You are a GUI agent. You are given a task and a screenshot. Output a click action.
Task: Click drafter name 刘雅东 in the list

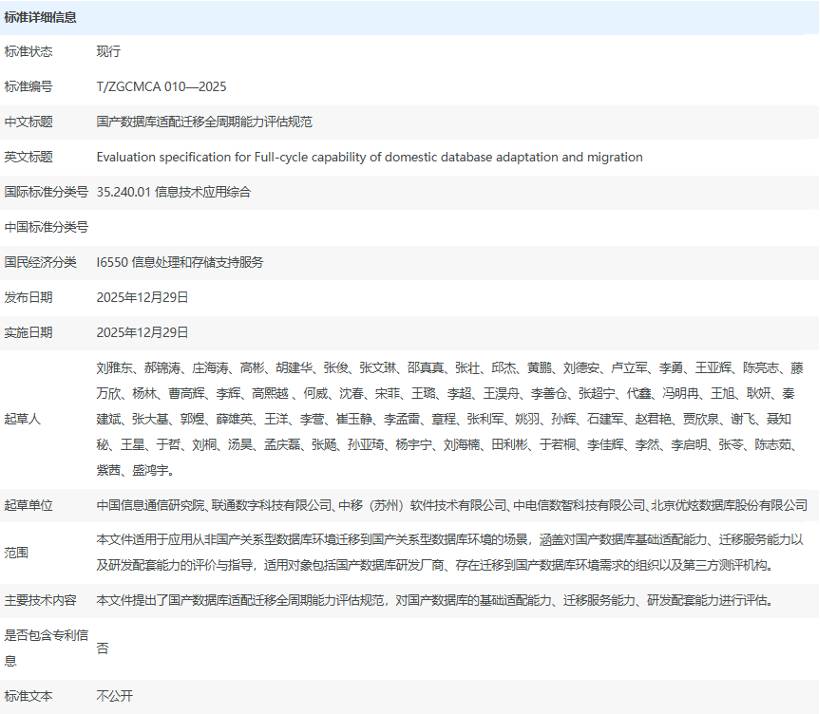114,368
